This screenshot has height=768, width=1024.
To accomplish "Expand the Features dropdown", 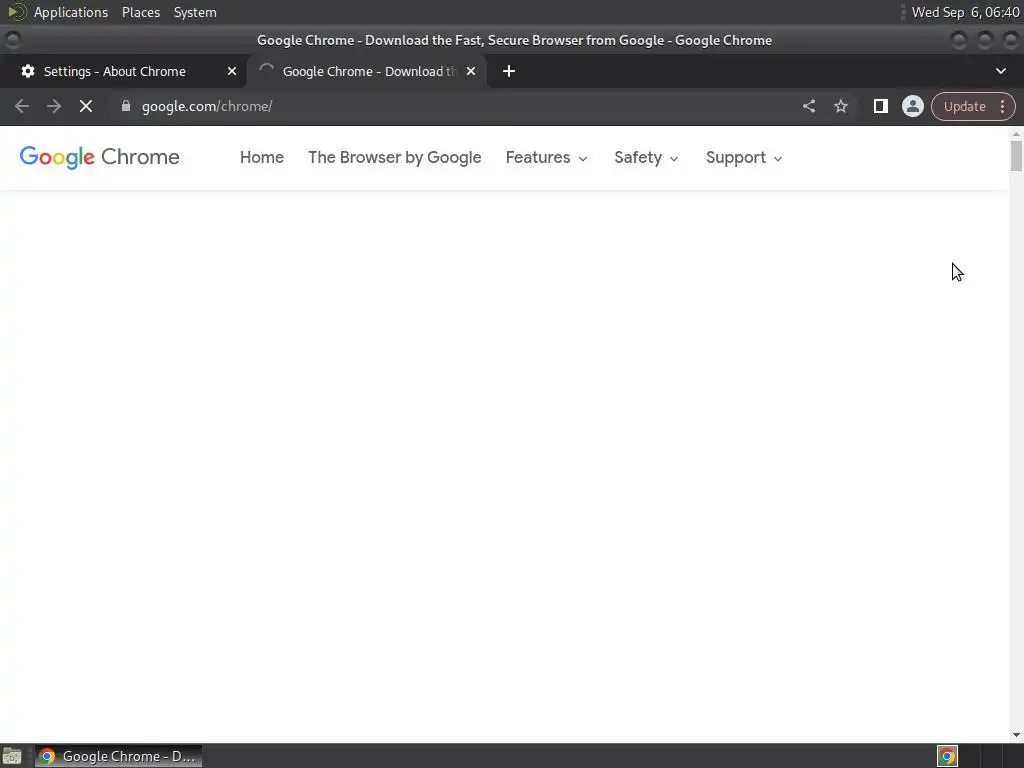I will point(547,157).
